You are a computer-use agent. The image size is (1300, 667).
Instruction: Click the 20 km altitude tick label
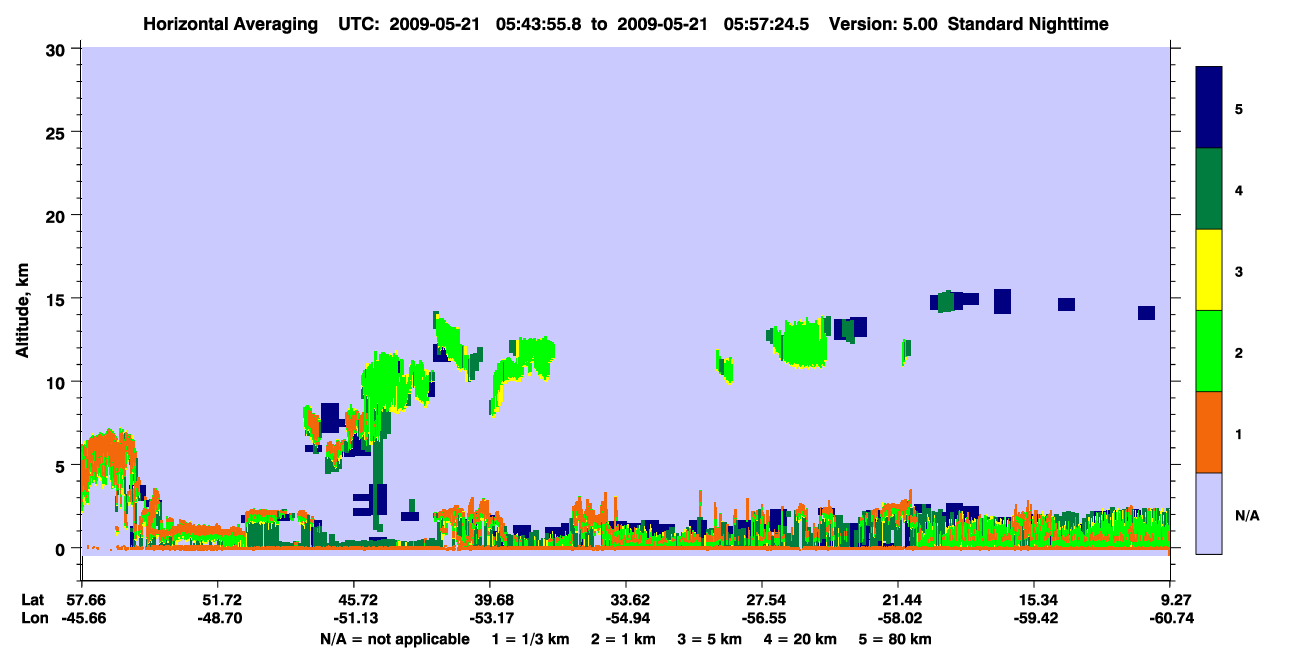click(x=57, y=215)
